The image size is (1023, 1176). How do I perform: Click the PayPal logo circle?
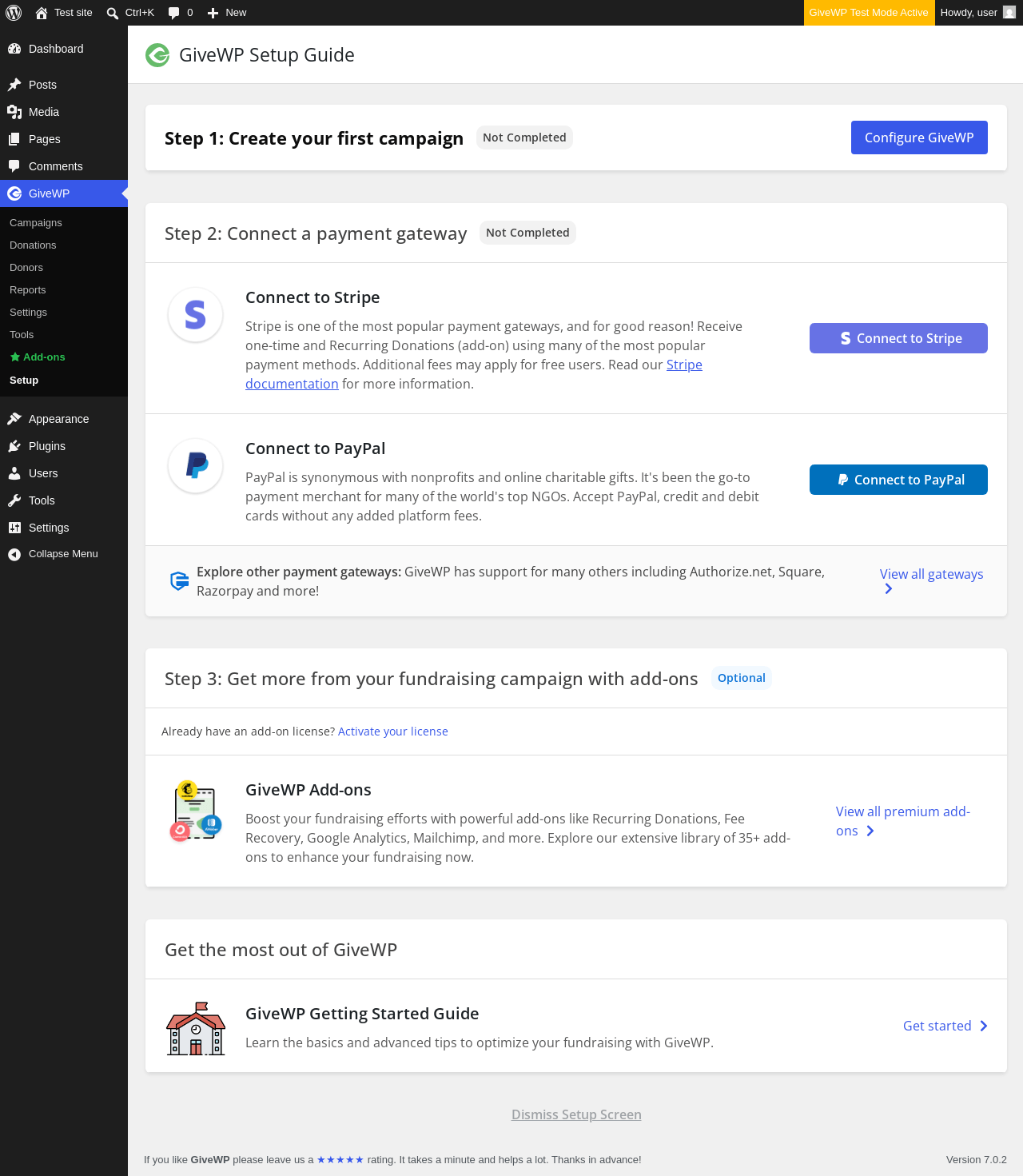pos(195,465)
